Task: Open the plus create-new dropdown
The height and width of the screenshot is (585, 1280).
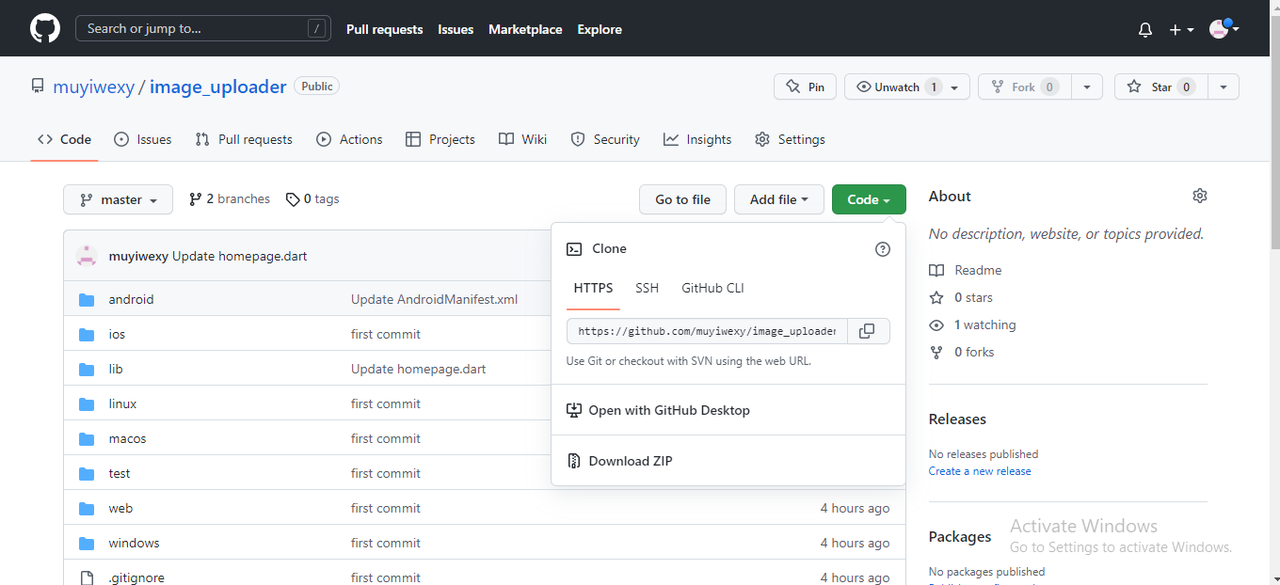Action: [1181, 30]
